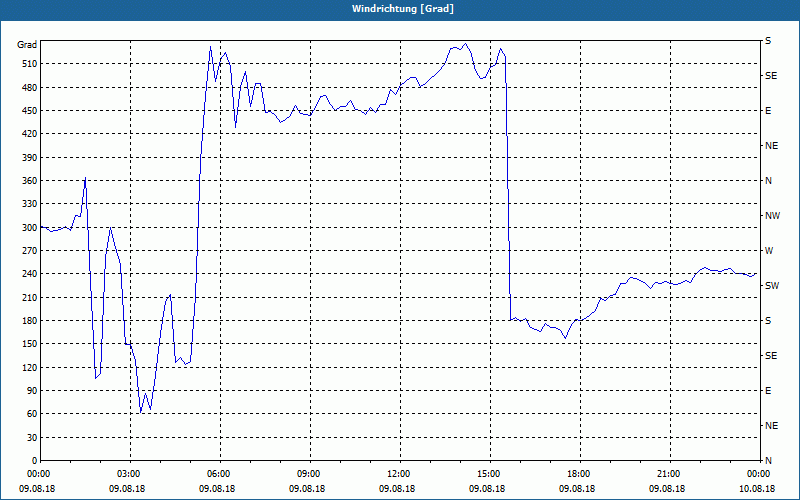The height and width of the screenshot is (500, 800).
Task: Click the N compass label level with 360
Action: tap(768, 181)
